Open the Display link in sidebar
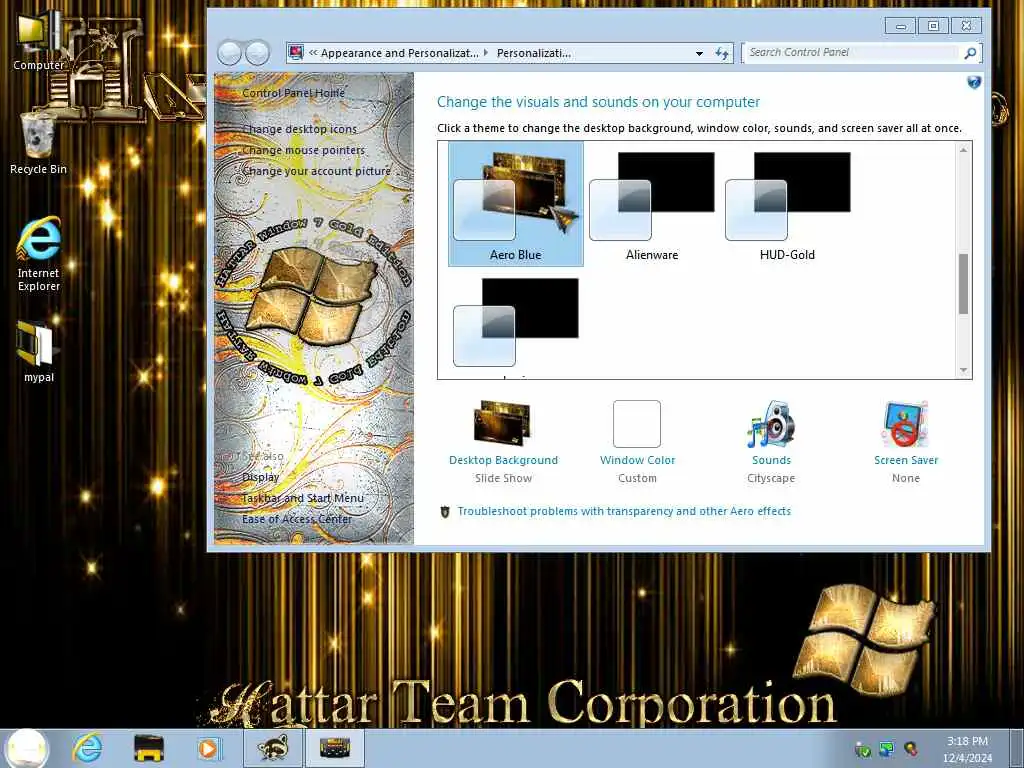 [x=261, y=477]
